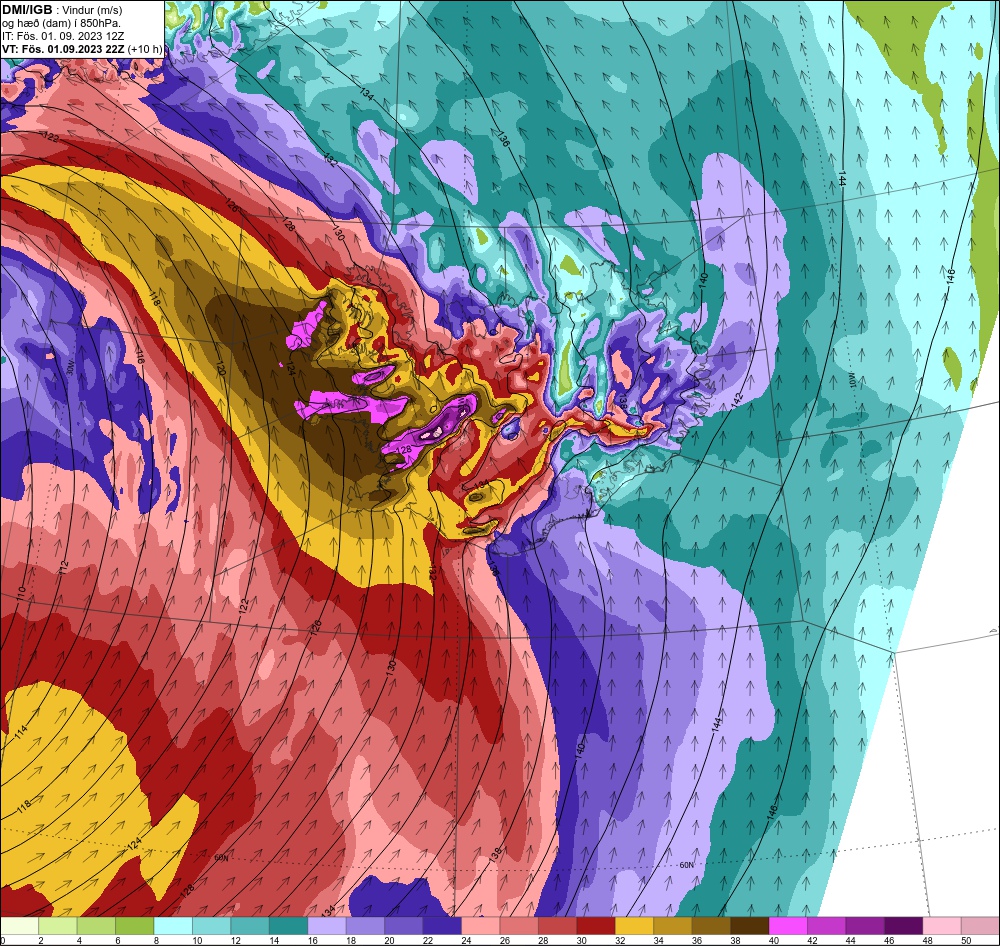Image resolution: width=1000 pixels, height=946 pixels.
Task: Click the pale cyan 8–10 m/s legend swatch
Action: [x=173, y=926]
